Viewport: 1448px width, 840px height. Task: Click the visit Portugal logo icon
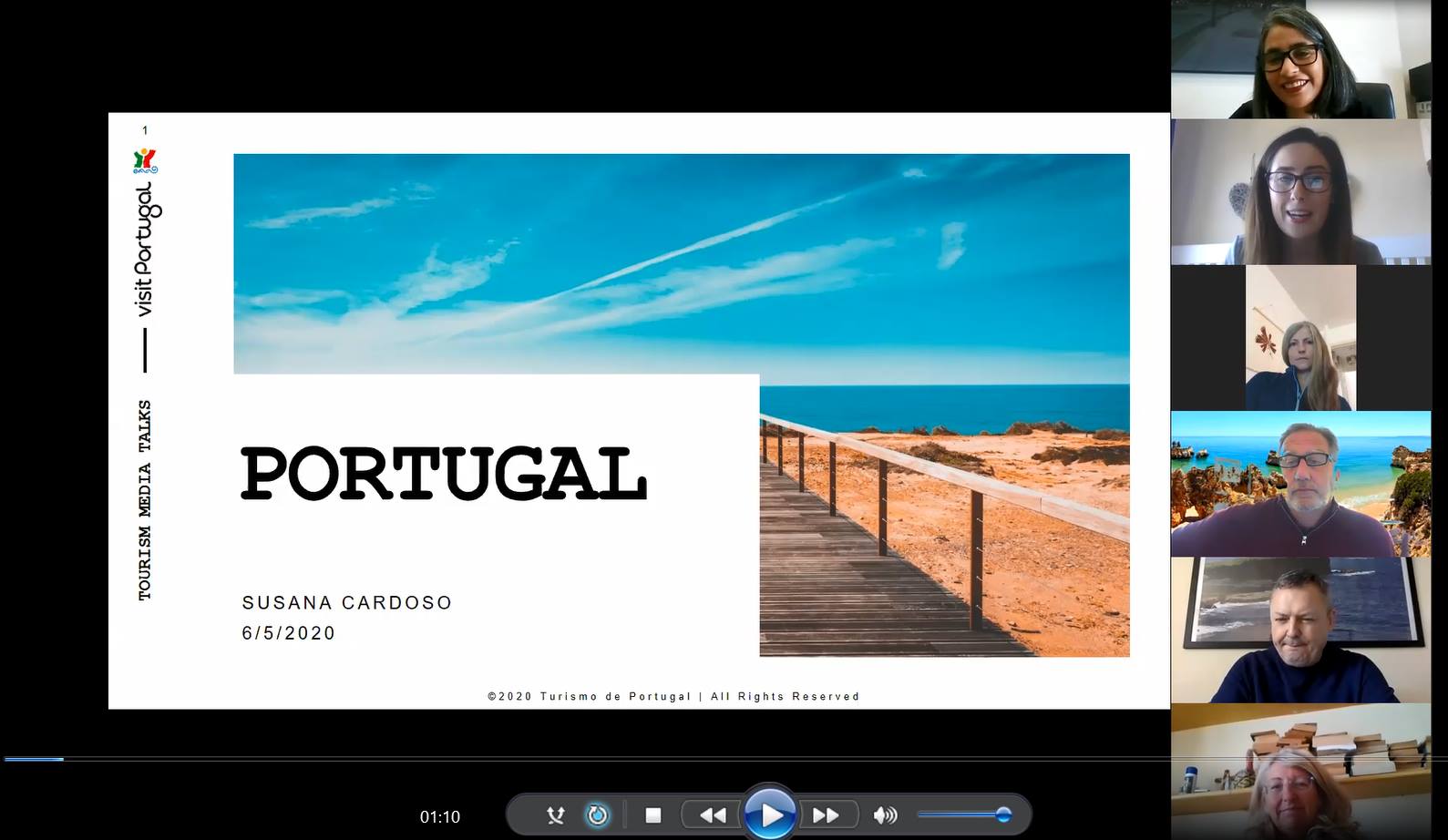pos(145,160)
